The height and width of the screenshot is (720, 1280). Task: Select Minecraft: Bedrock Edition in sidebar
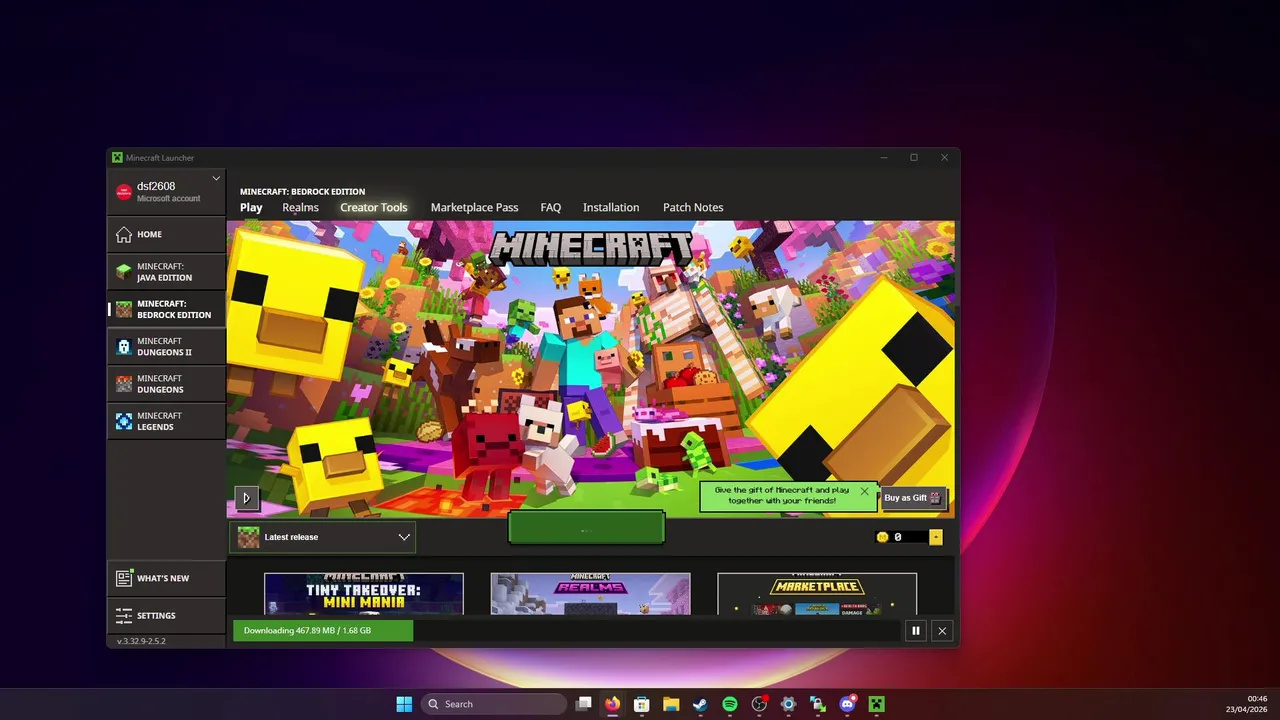pos(166,309)
